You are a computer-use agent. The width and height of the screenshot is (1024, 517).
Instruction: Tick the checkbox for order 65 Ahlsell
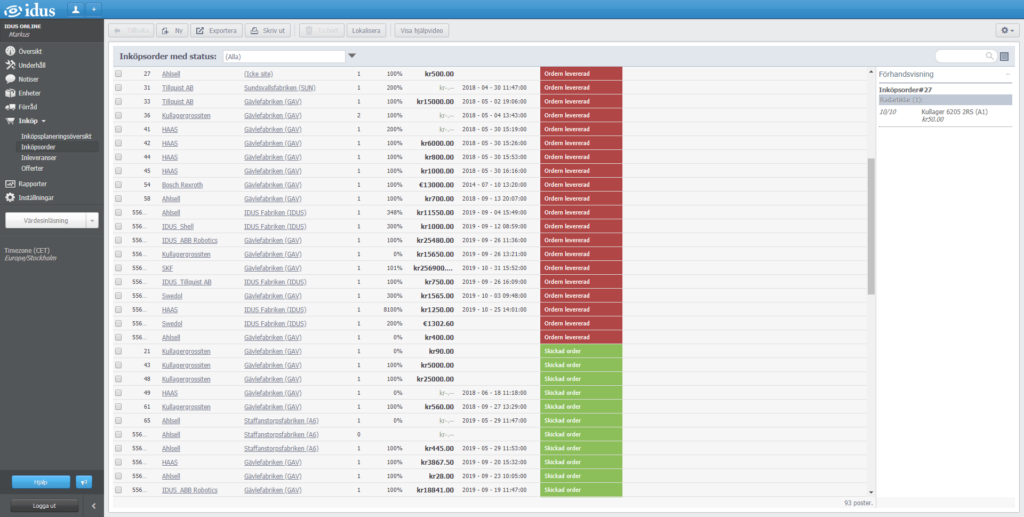118,420
